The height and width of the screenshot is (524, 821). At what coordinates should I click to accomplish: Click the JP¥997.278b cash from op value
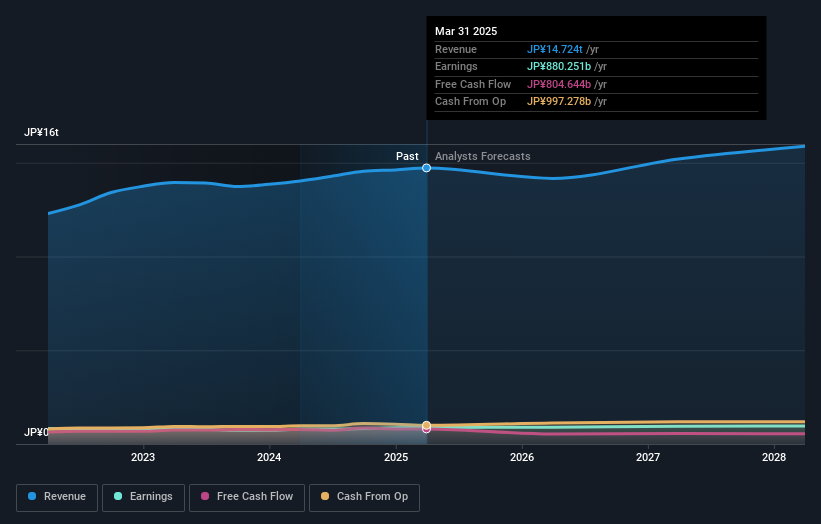(x=559, y=102)
